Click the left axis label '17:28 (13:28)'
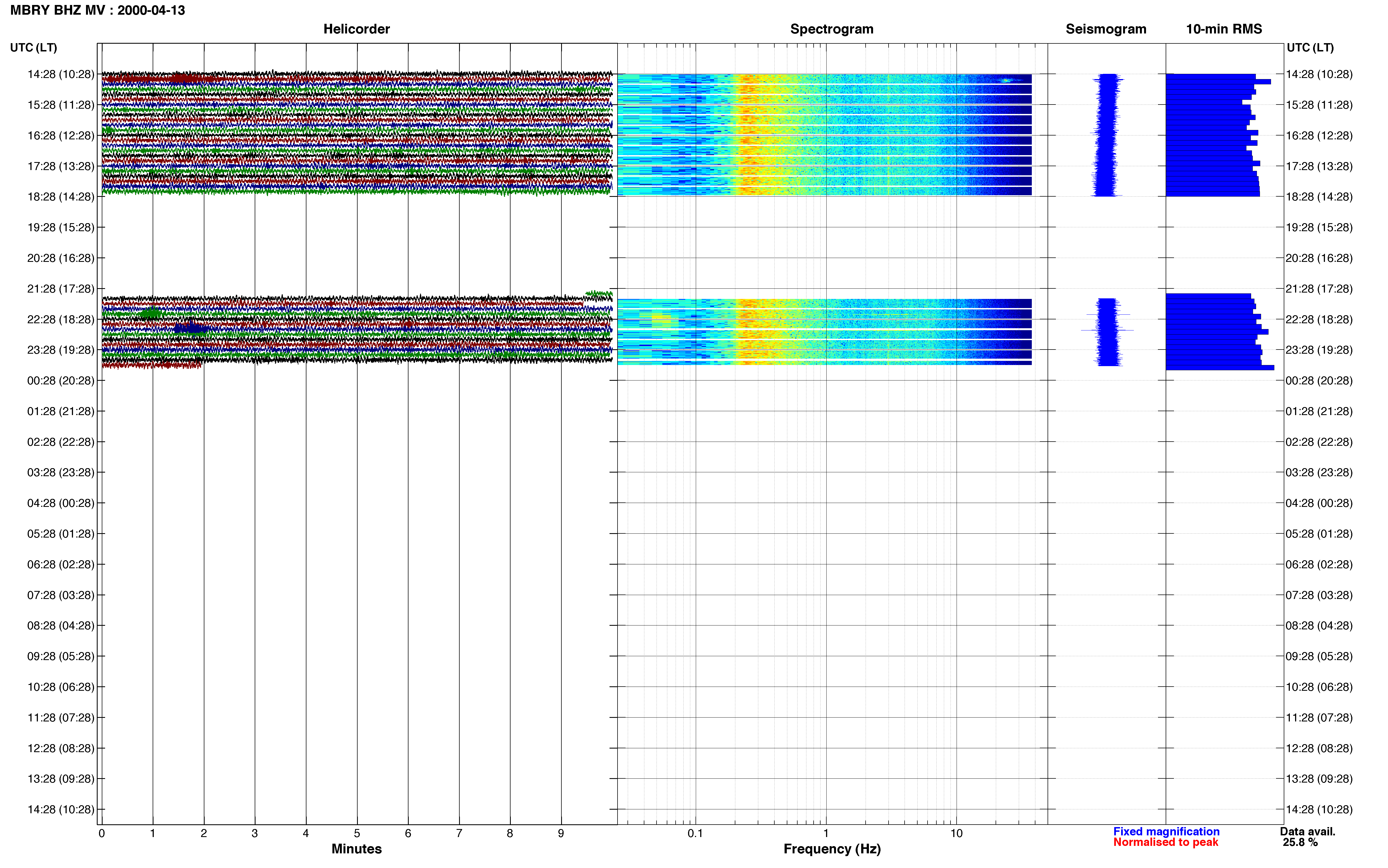 [x=61, y=166]
